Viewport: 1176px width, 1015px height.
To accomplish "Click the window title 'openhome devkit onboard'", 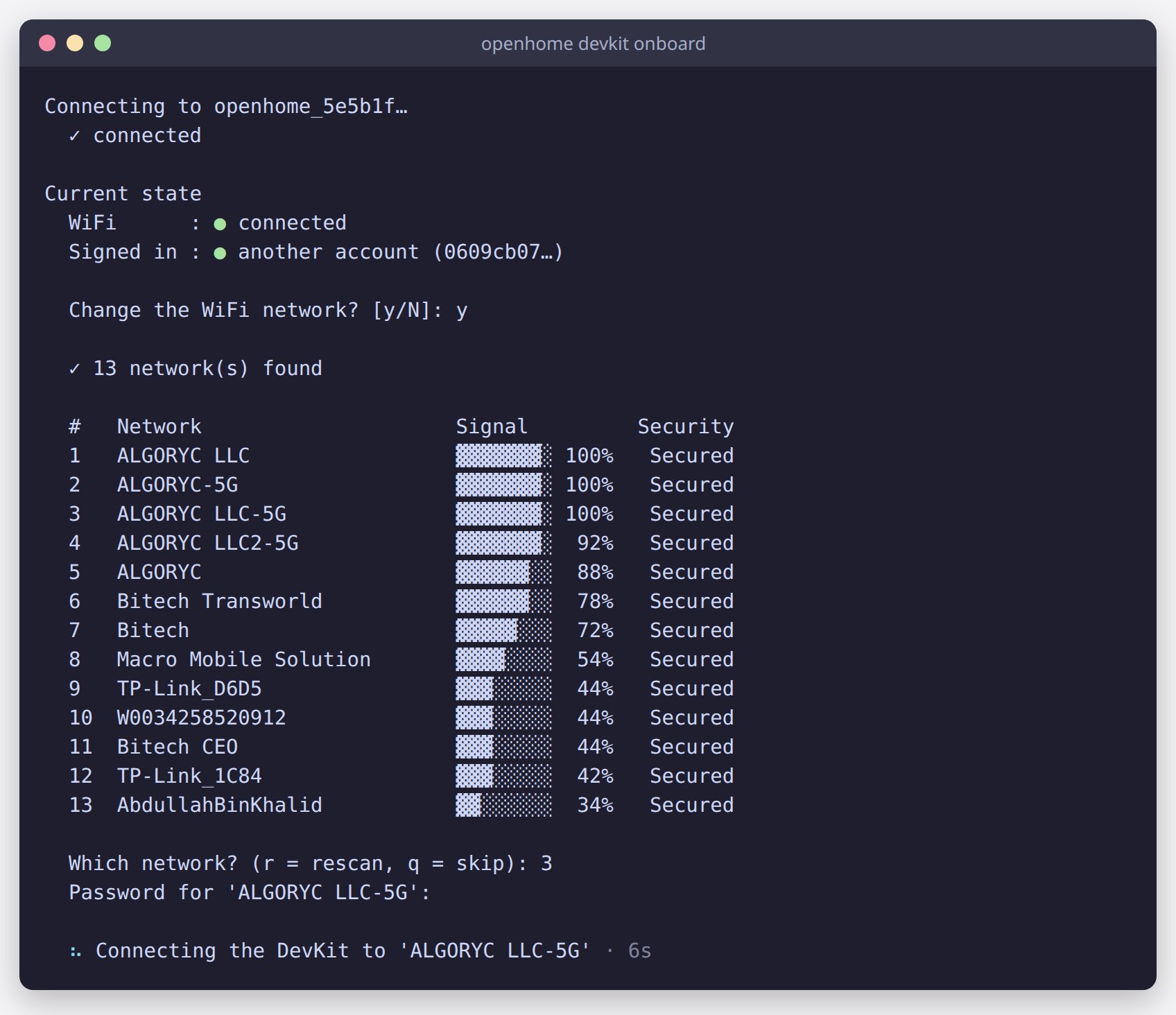I will (593, 44).
